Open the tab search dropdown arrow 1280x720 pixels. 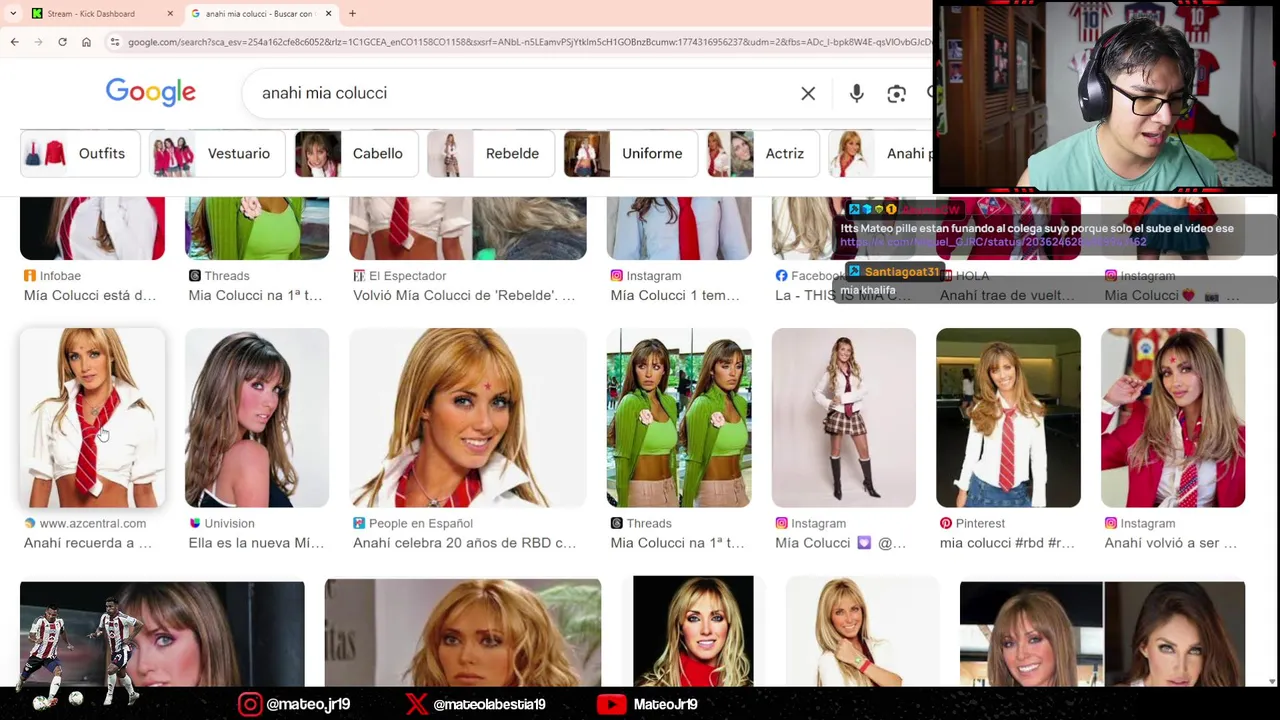click(12, 13)
